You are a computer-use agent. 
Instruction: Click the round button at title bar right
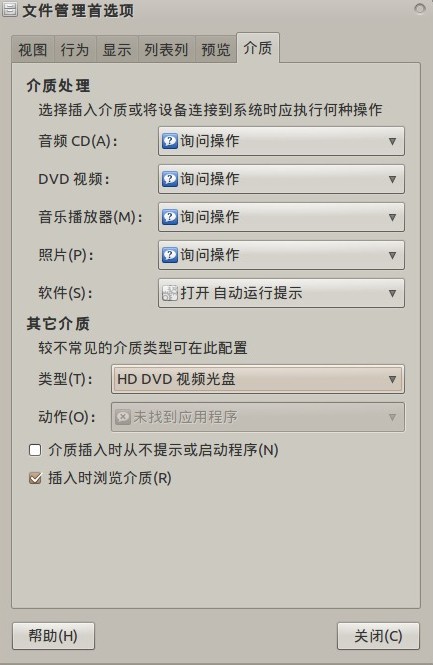[420, 8]
